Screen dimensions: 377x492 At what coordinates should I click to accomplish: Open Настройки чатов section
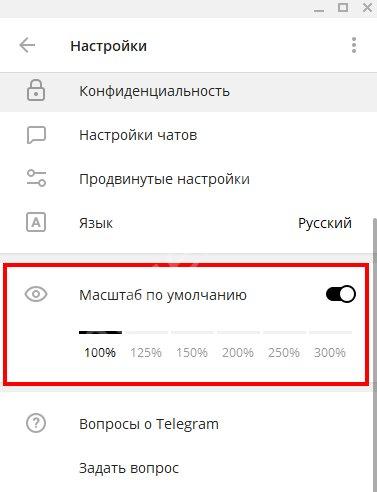(187, 135)
